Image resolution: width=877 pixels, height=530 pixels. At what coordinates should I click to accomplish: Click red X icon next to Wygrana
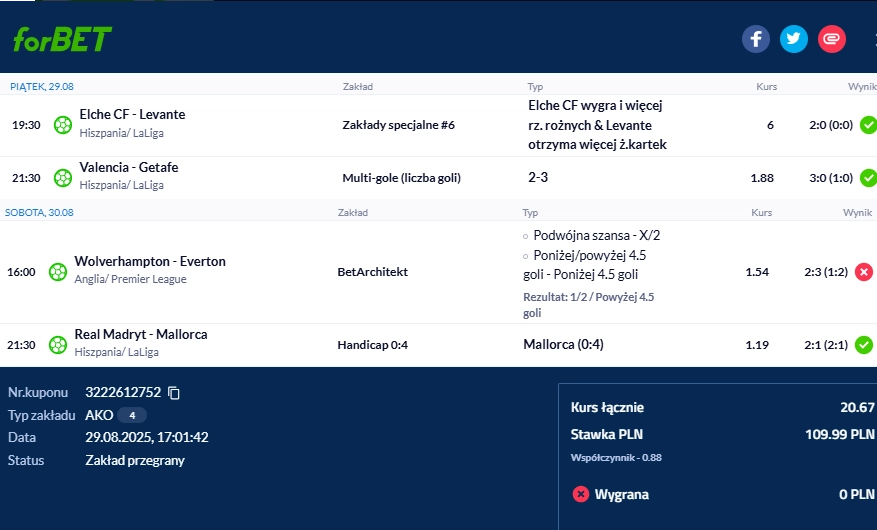[581, 494]
